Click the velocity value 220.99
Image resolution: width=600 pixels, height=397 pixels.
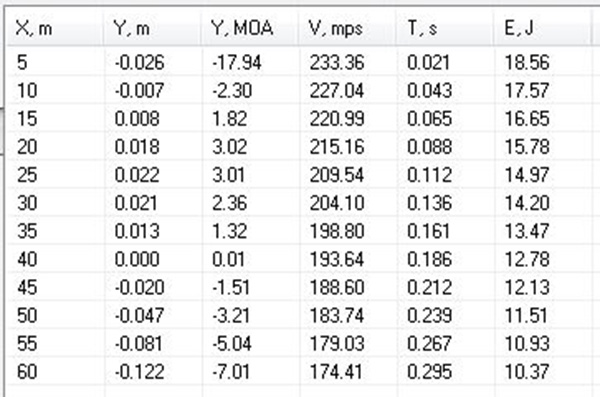coord(337,118)
